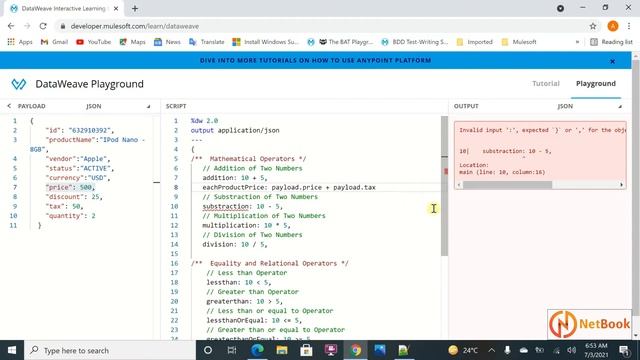The width and height of the screenshot is (640, 360).
Task: Launch Microsoft Edge from taskbar
Action: [257, 350]
